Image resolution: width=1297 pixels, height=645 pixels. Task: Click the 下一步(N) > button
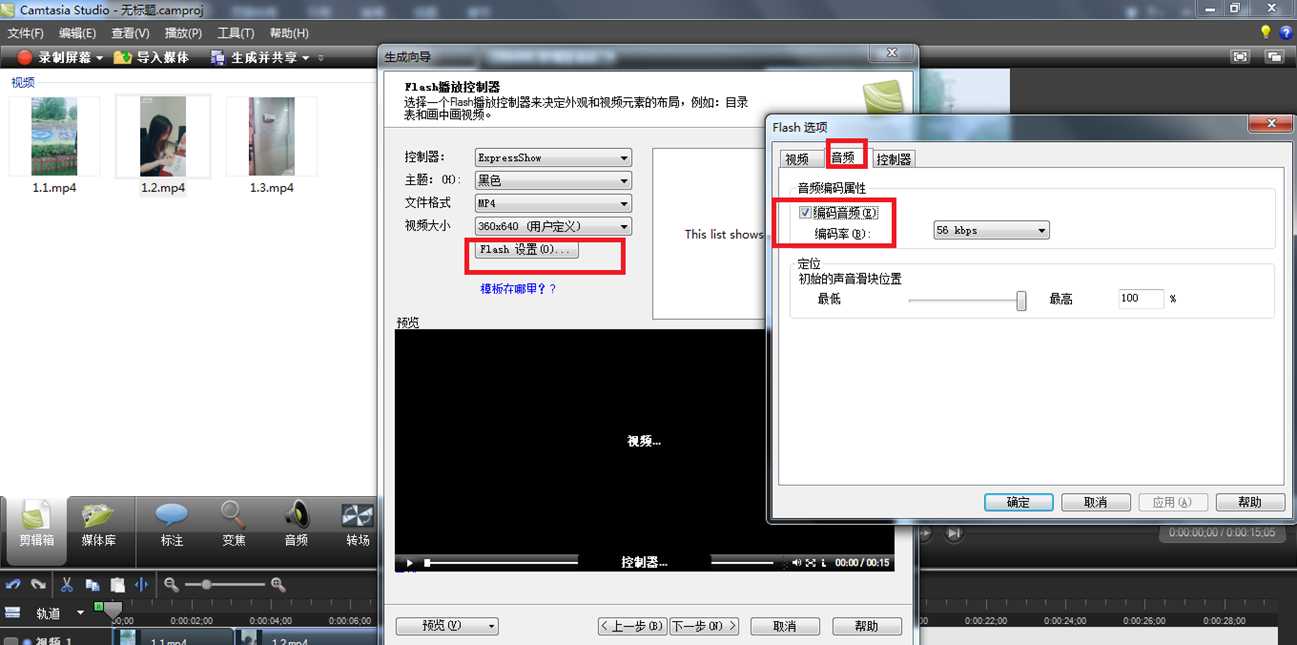click(x=704, y=626)
